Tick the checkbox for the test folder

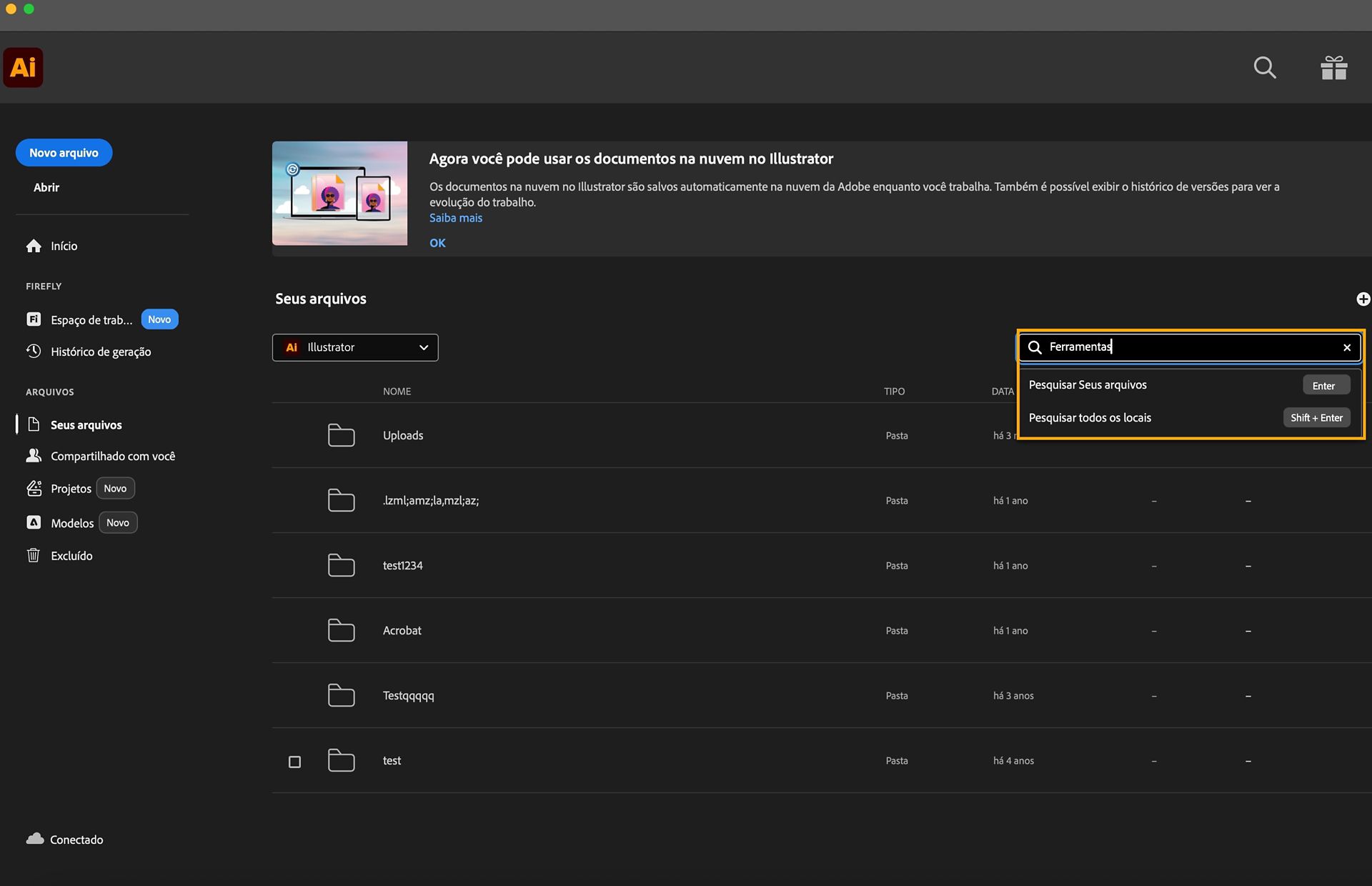pos(294,762)
